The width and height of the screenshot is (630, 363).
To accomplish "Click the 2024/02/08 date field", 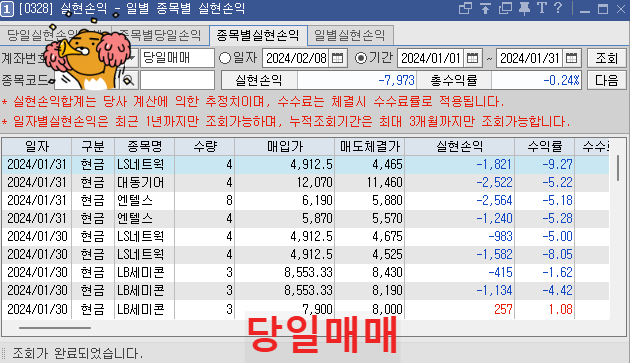I will [x=296, y=58].
